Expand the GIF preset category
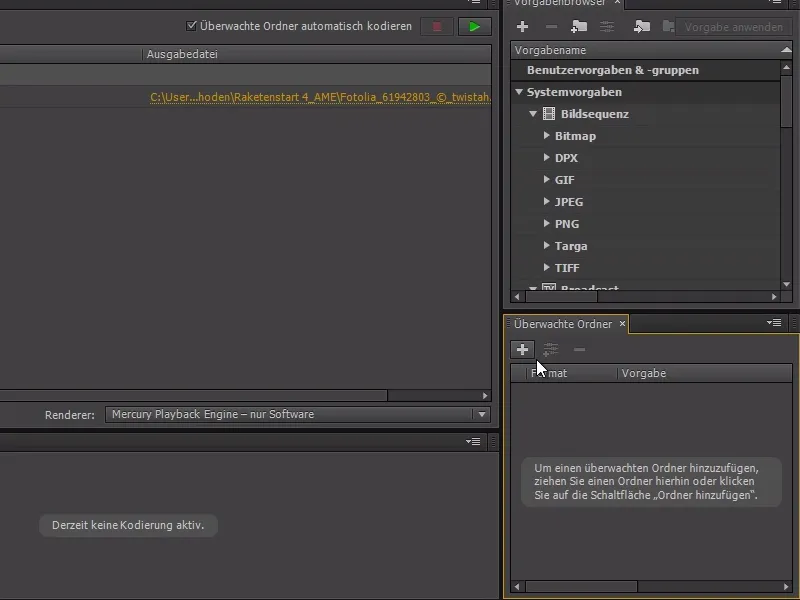The width and height of the screenshot is (800, 600). (x=546, y=179)
